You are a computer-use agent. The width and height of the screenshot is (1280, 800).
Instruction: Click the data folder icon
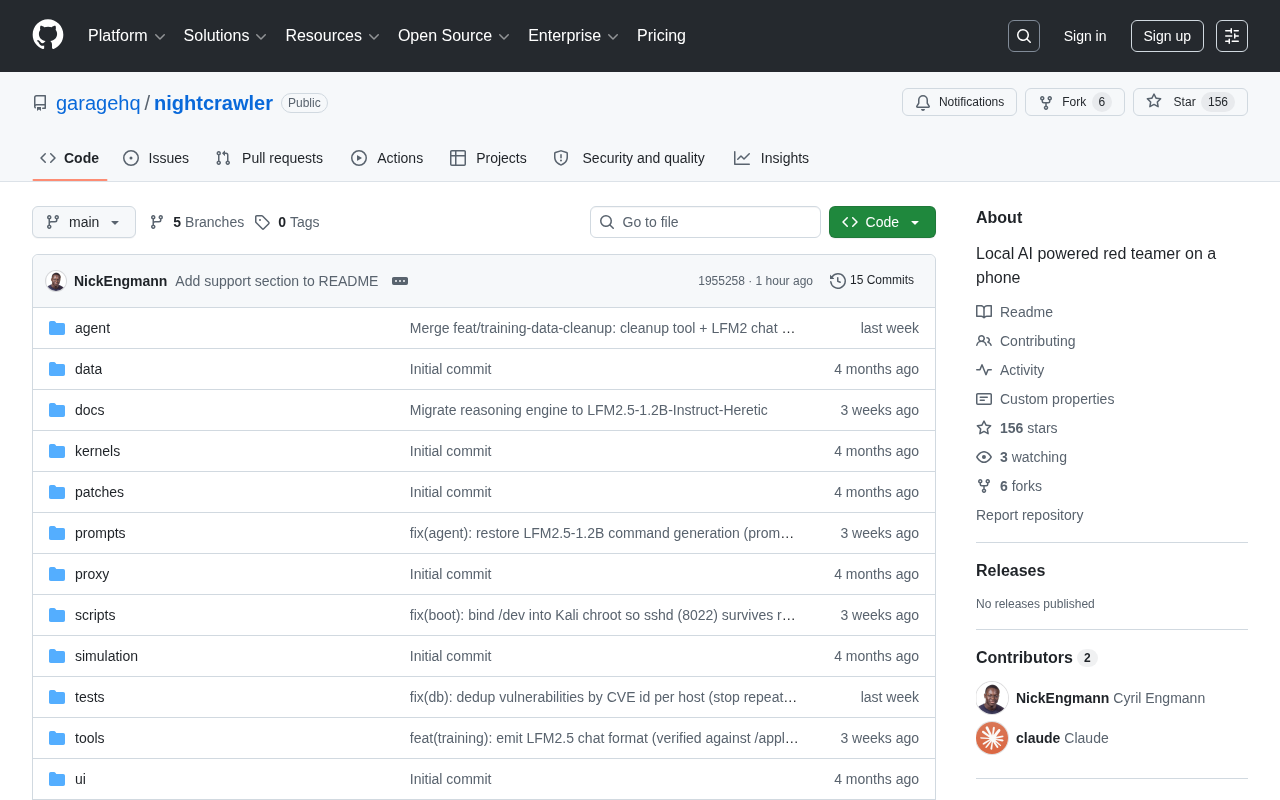(x=57, y=369)
